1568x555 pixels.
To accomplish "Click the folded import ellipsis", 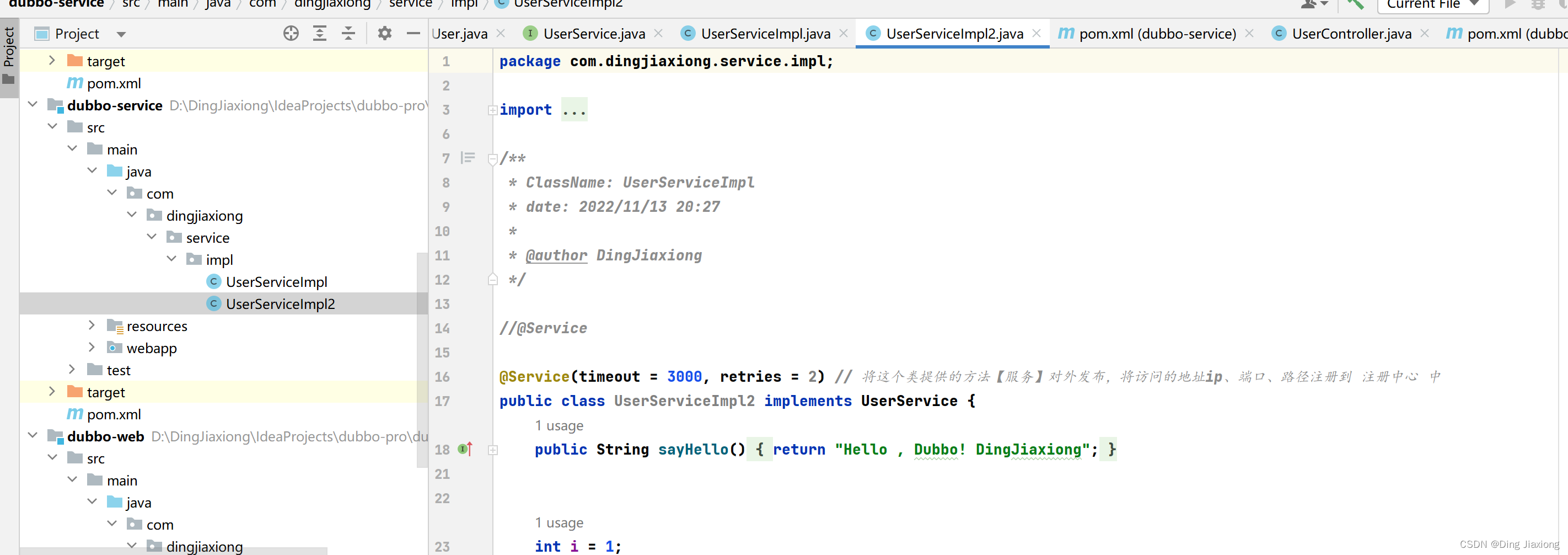I will pyautogui.click(x=574, y=110).
